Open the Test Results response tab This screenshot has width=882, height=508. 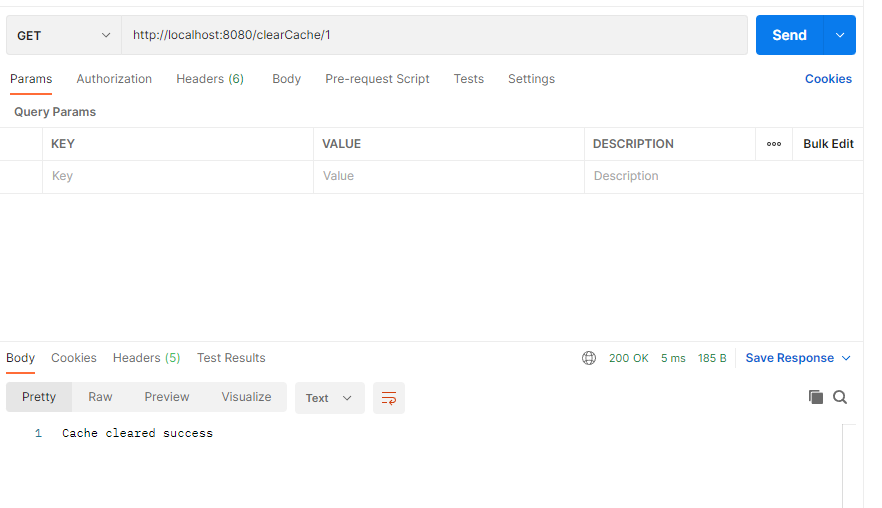[x=231, y=358]
